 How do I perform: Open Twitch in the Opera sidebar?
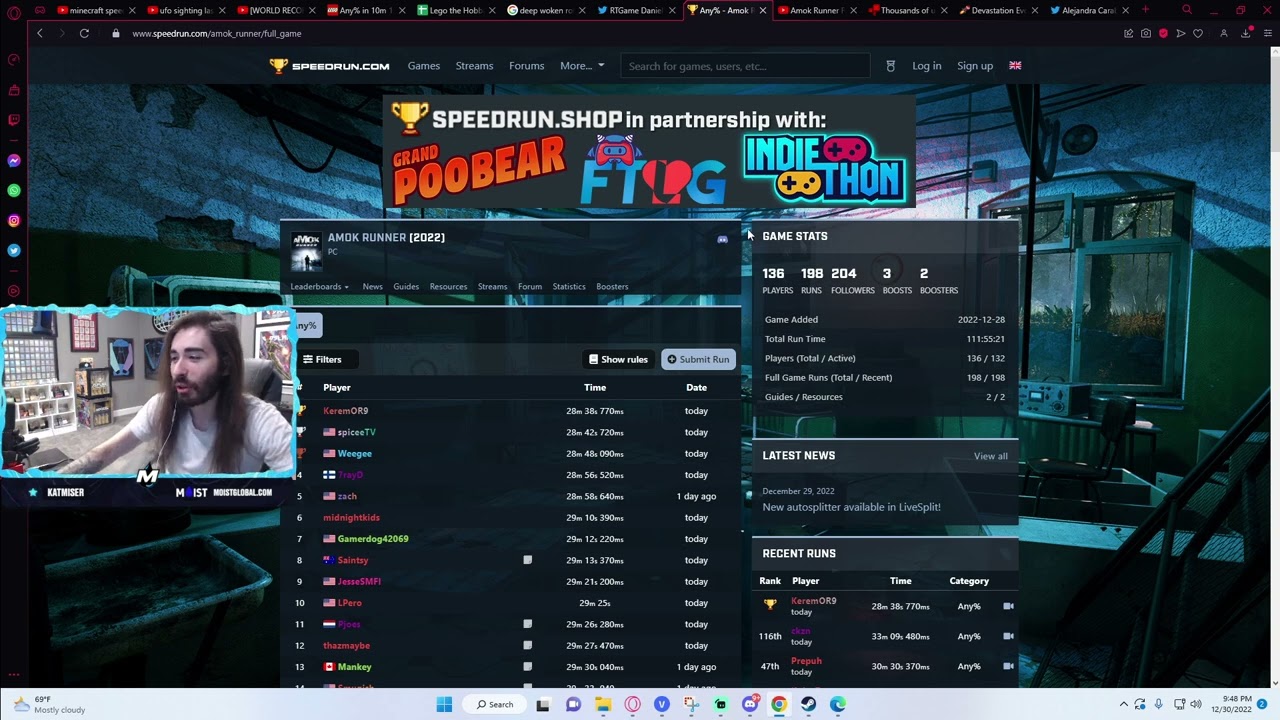(x=14, y=120)
